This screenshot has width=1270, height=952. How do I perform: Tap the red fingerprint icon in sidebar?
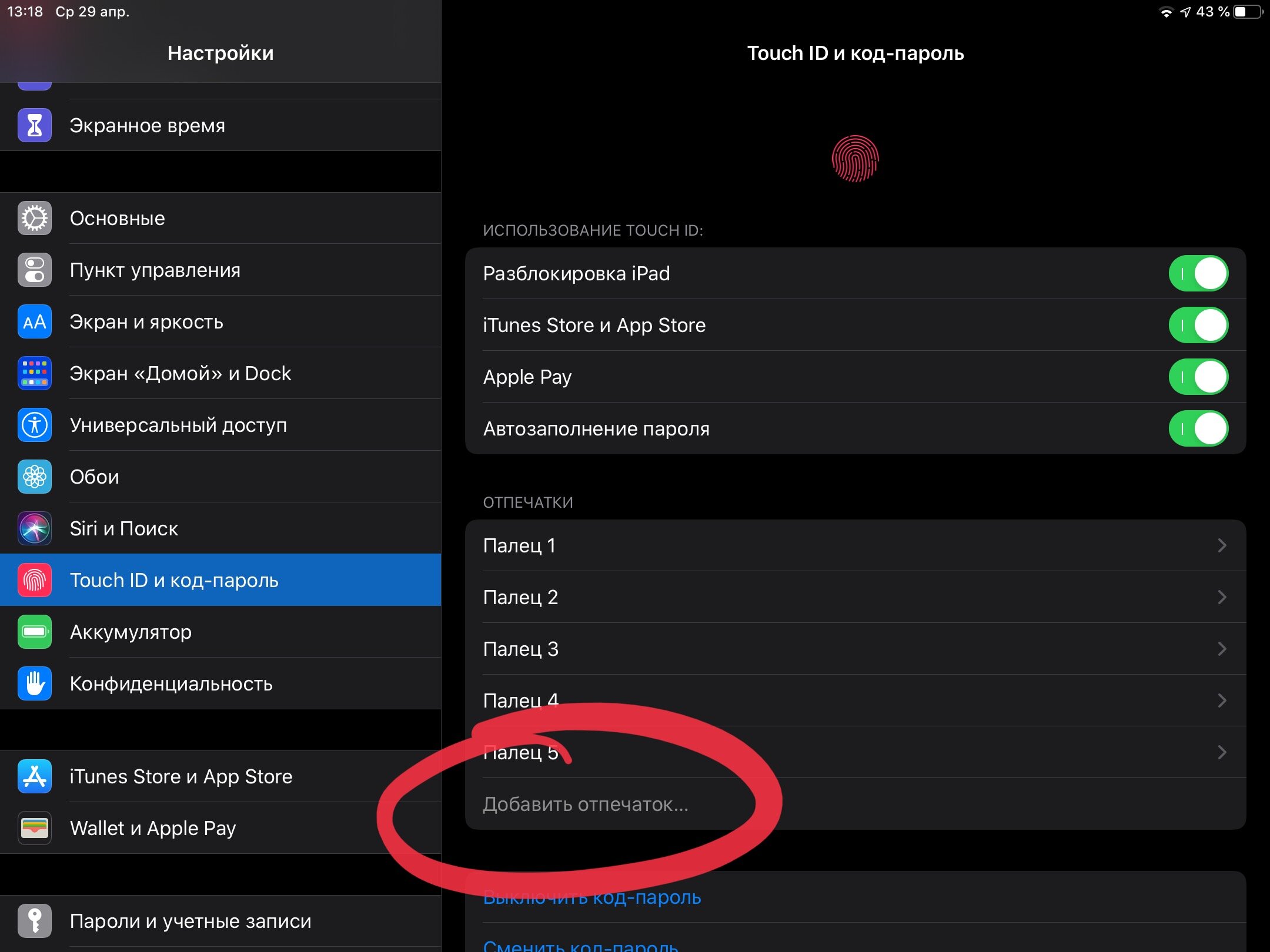click(35, 581)
